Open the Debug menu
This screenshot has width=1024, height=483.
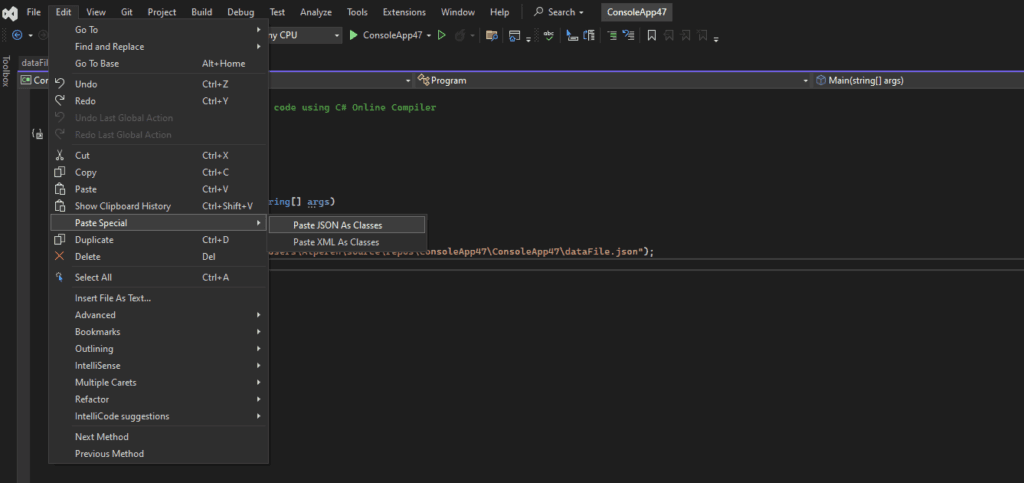point(241,12)
